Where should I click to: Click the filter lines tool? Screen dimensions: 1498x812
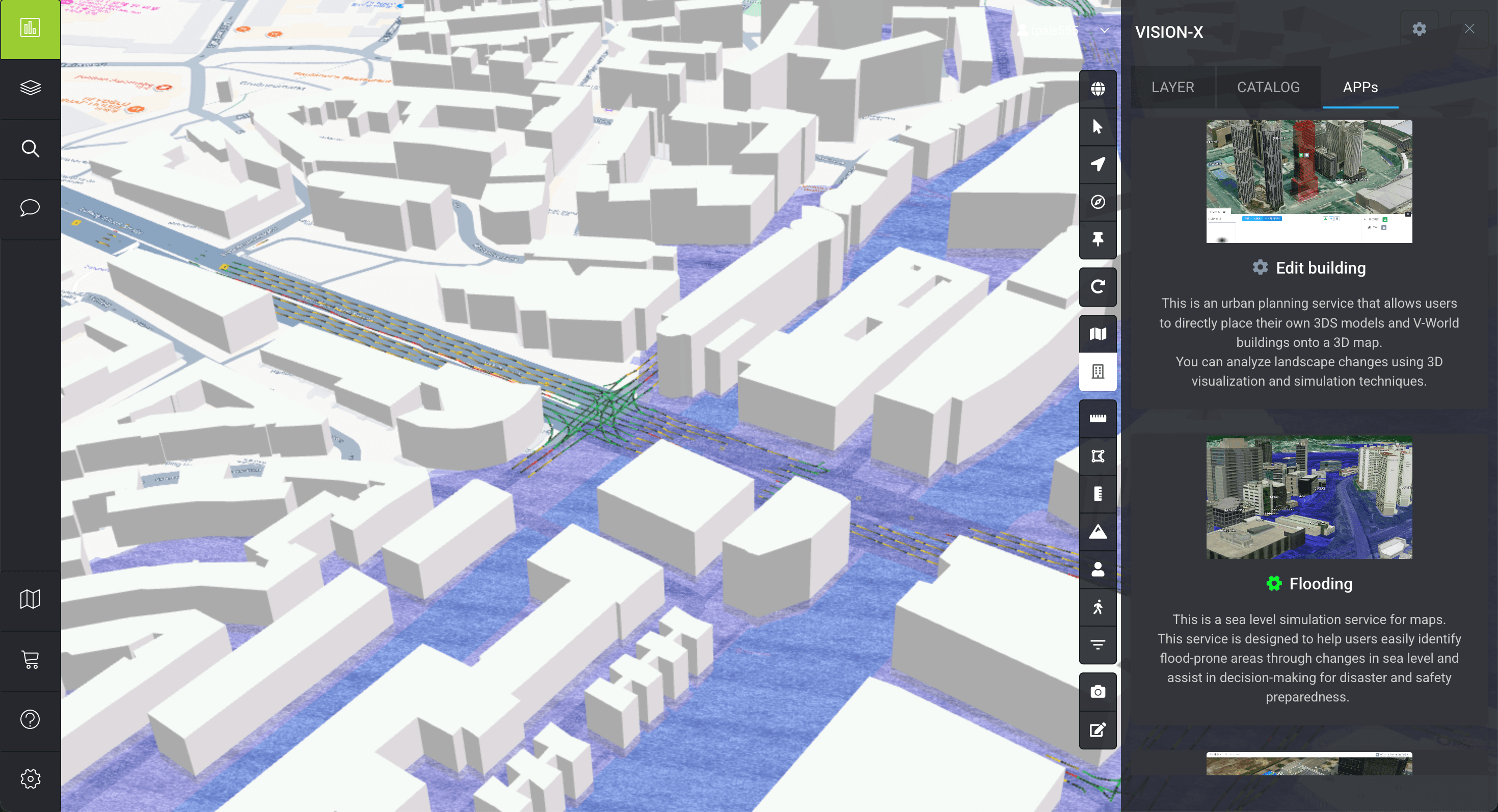click(x=1098, y=644)
